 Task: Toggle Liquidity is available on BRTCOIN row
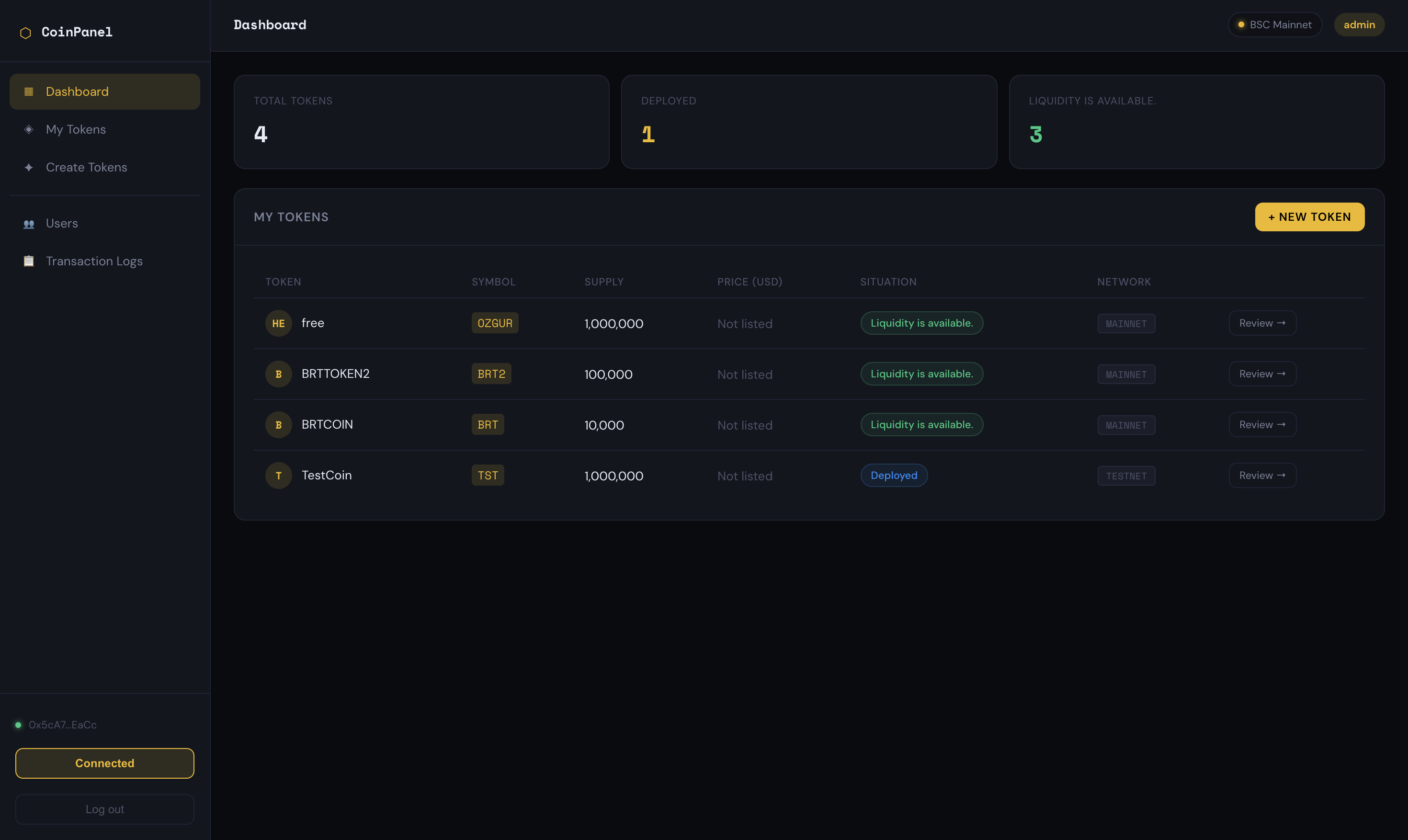click(x=921, y=424)
